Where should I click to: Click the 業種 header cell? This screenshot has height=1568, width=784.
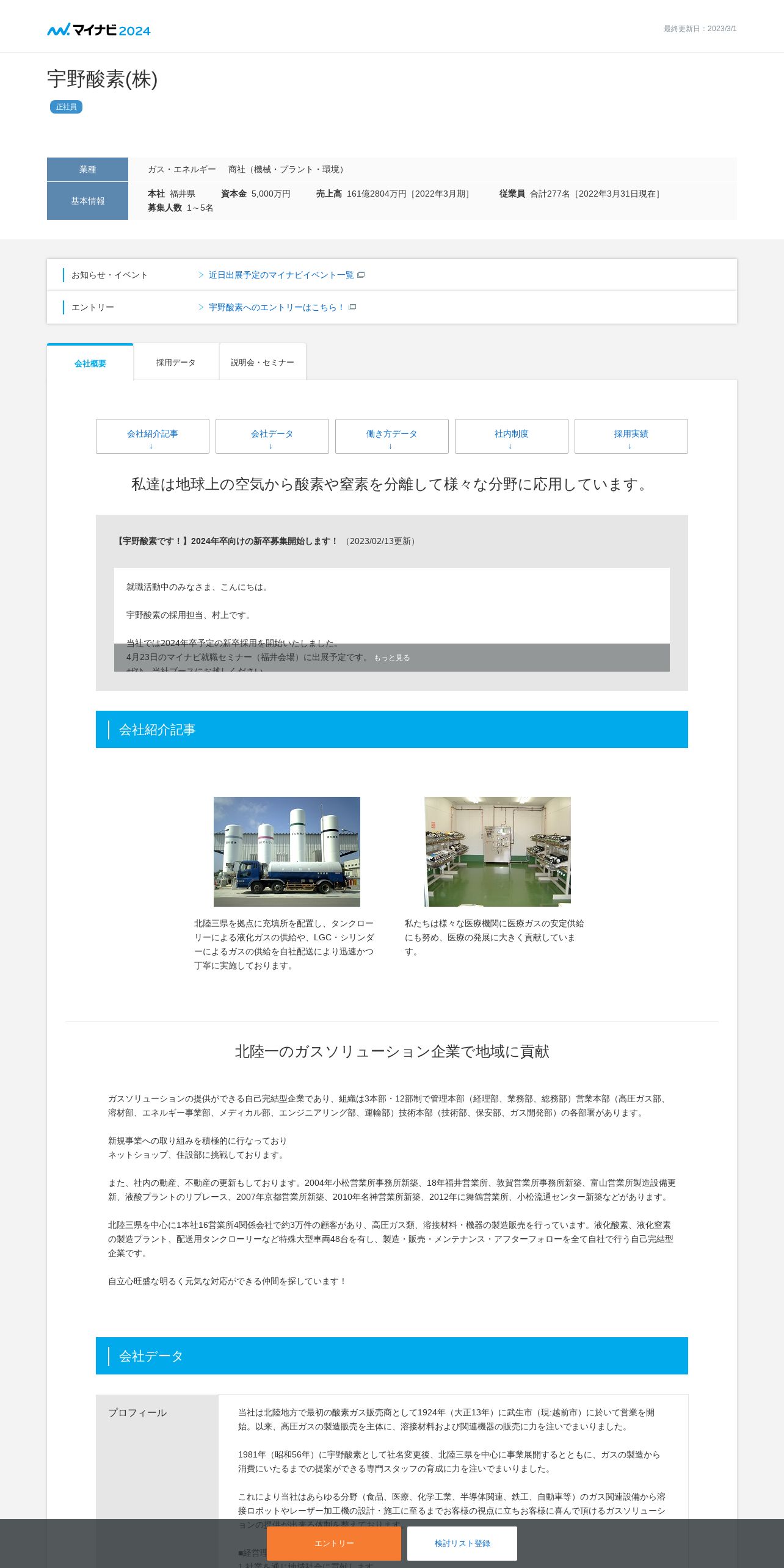coord(87,169)
